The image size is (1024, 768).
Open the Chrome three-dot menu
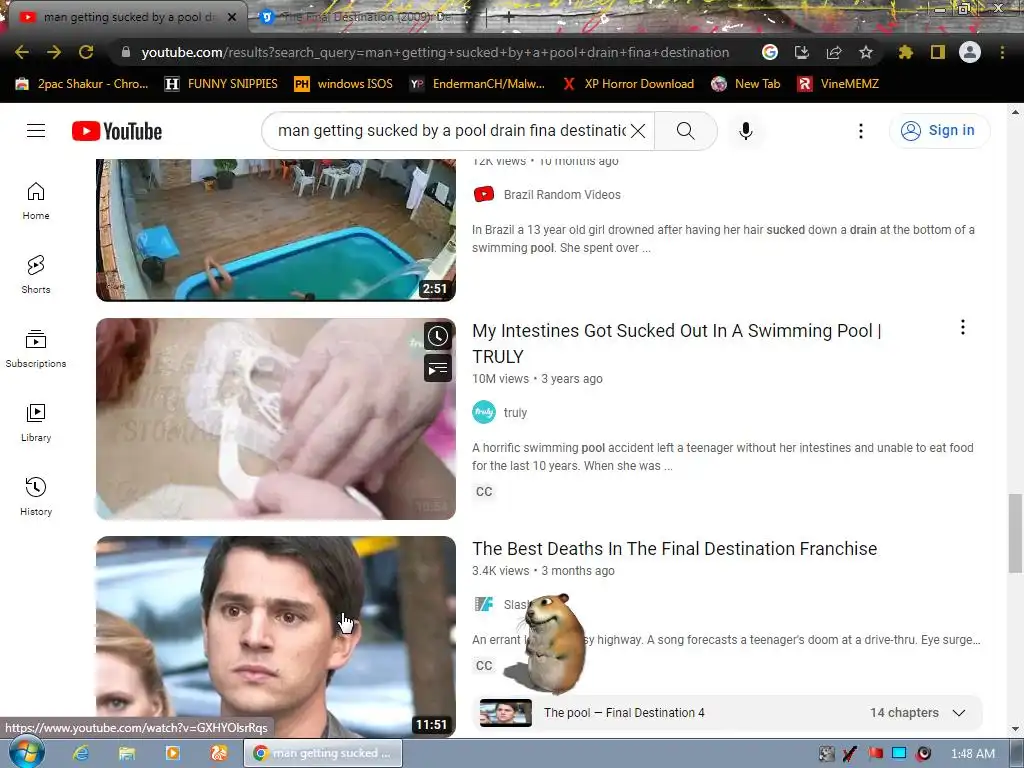click(1002, 52)
